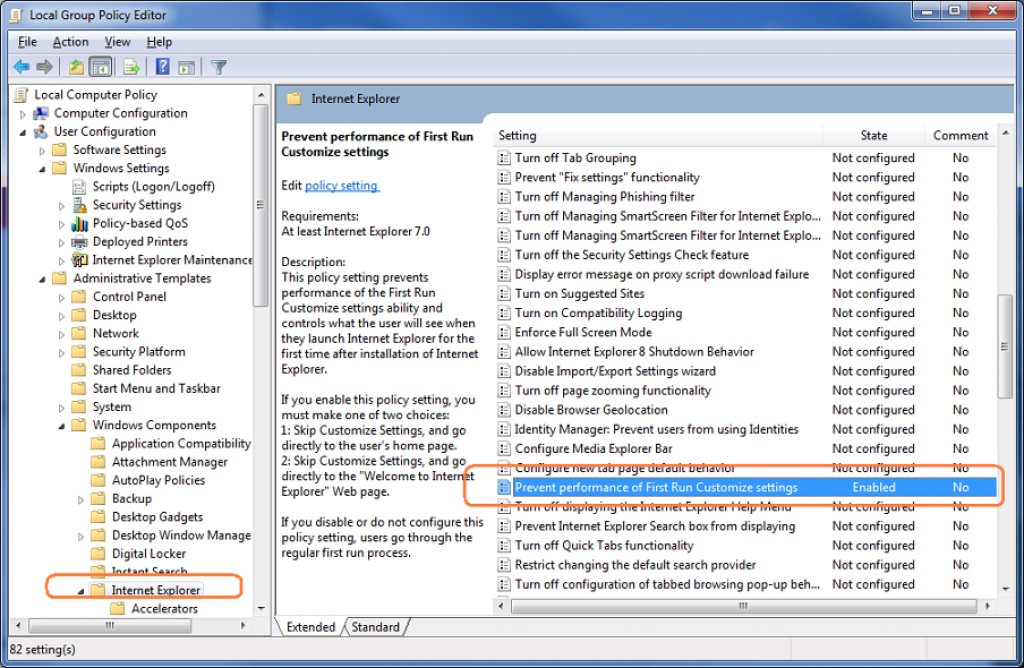Click the tree pane vertical scrollbar thumb
Image resolution: width=1024 pixels, height=668 pixels.
260,204
